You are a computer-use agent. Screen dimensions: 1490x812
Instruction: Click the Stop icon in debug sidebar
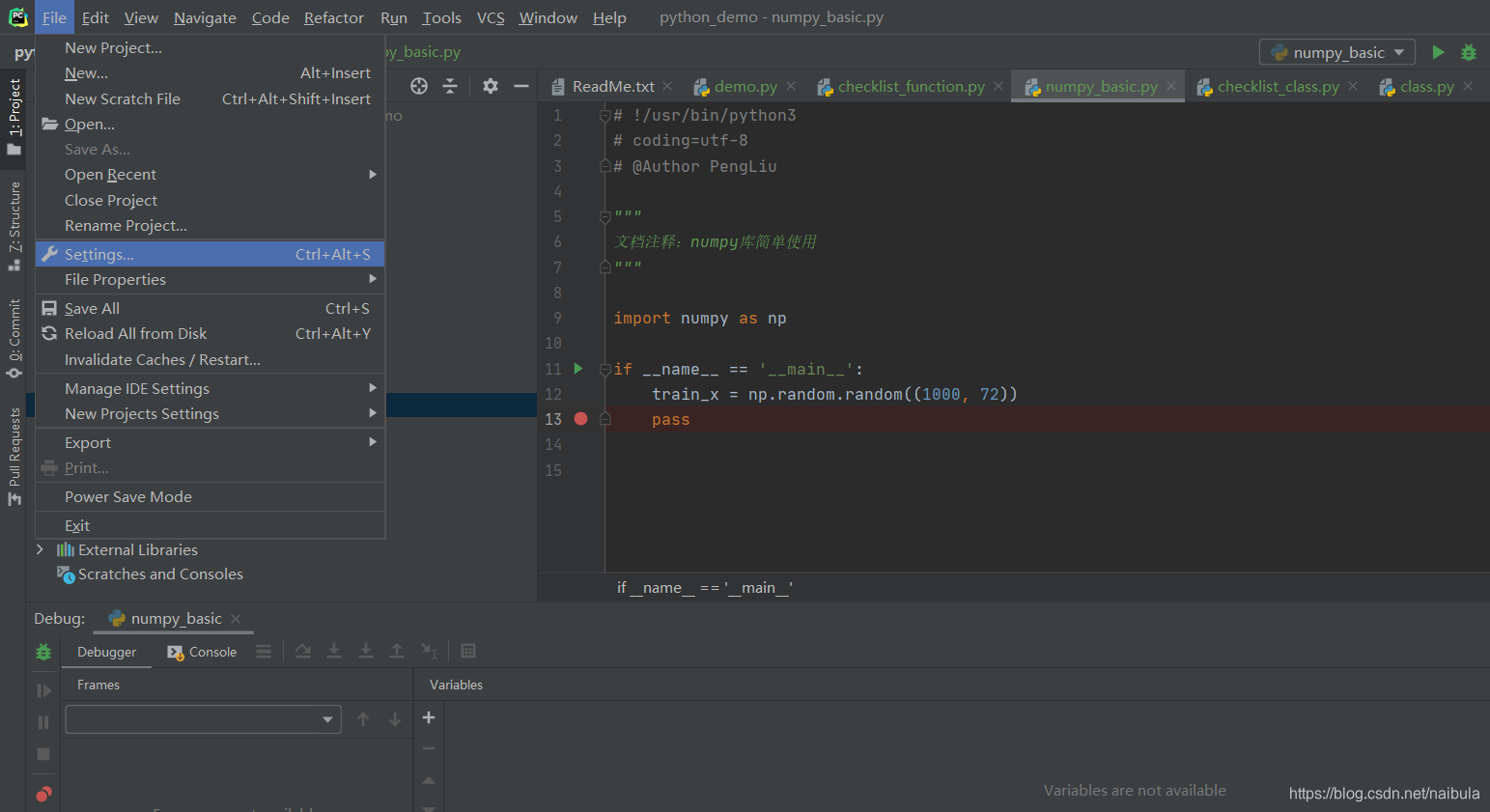click(43, 754)
